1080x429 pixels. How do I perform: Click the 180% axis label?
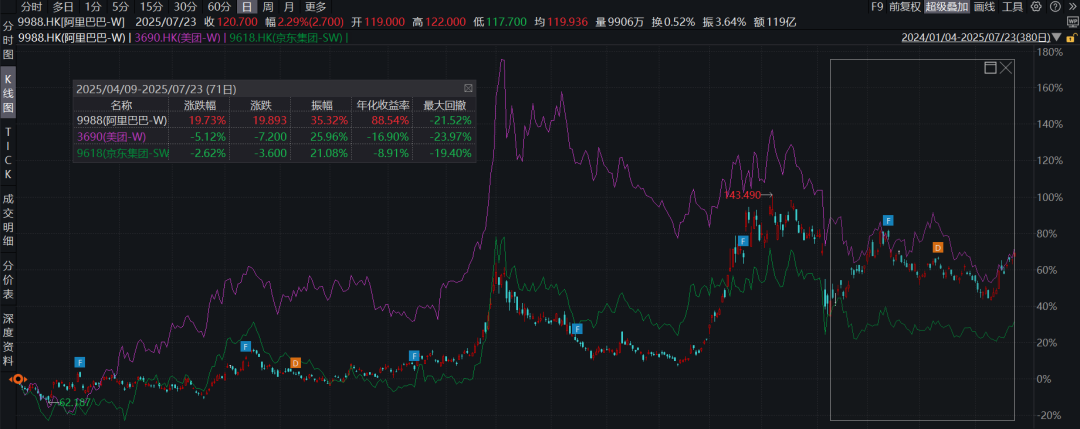(1050, 52)
